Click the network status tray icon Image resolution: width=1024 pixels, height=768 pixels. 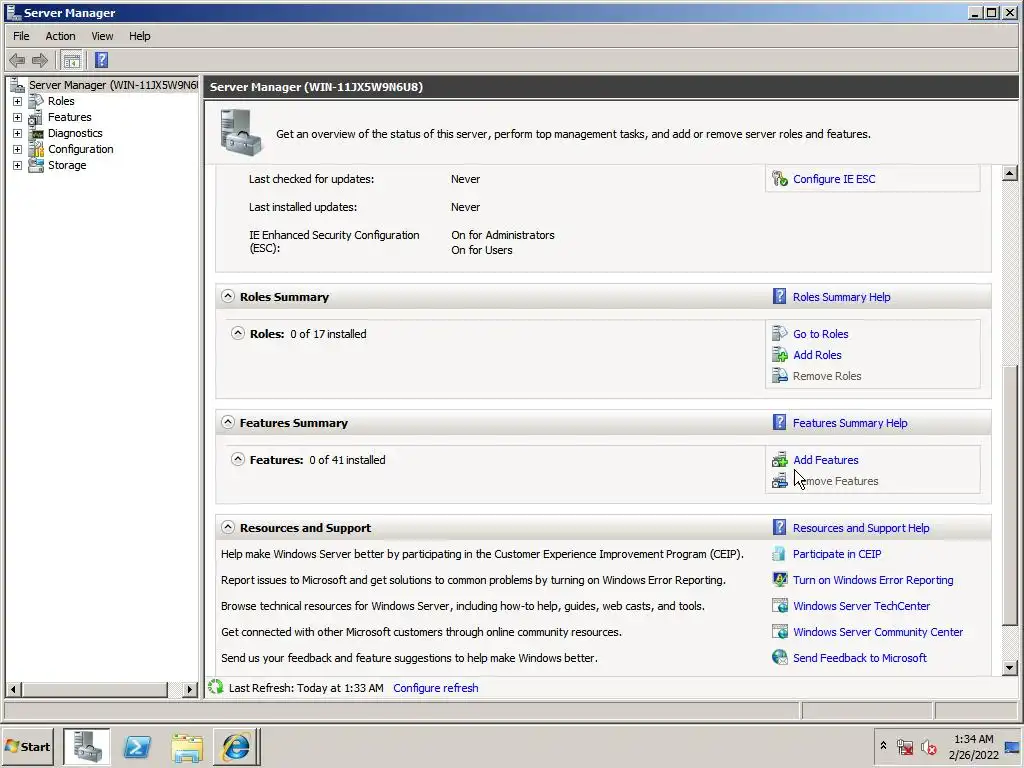point(904,746)
